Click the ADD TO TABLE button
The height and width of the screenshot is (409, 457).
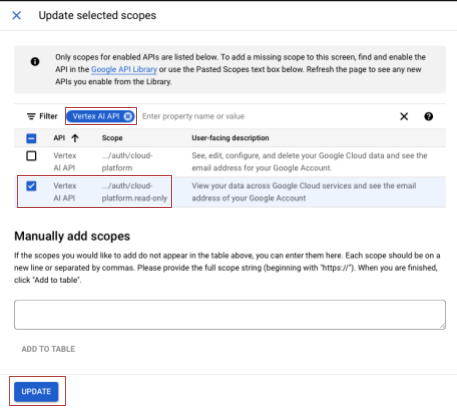click(48, 349)
